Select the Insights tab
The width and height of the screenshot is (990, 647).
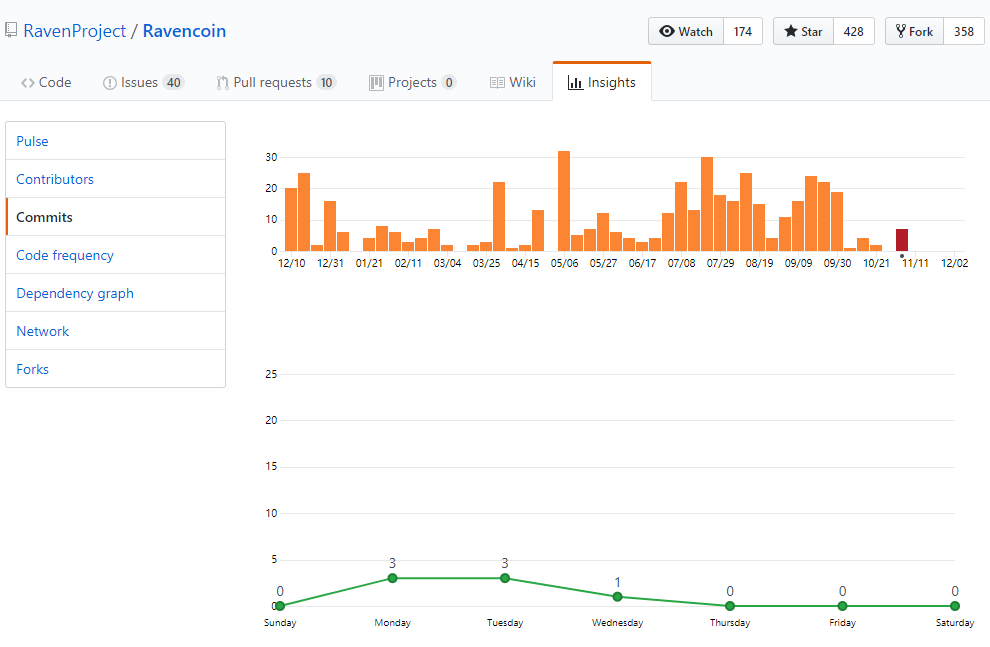pos(602,81)
